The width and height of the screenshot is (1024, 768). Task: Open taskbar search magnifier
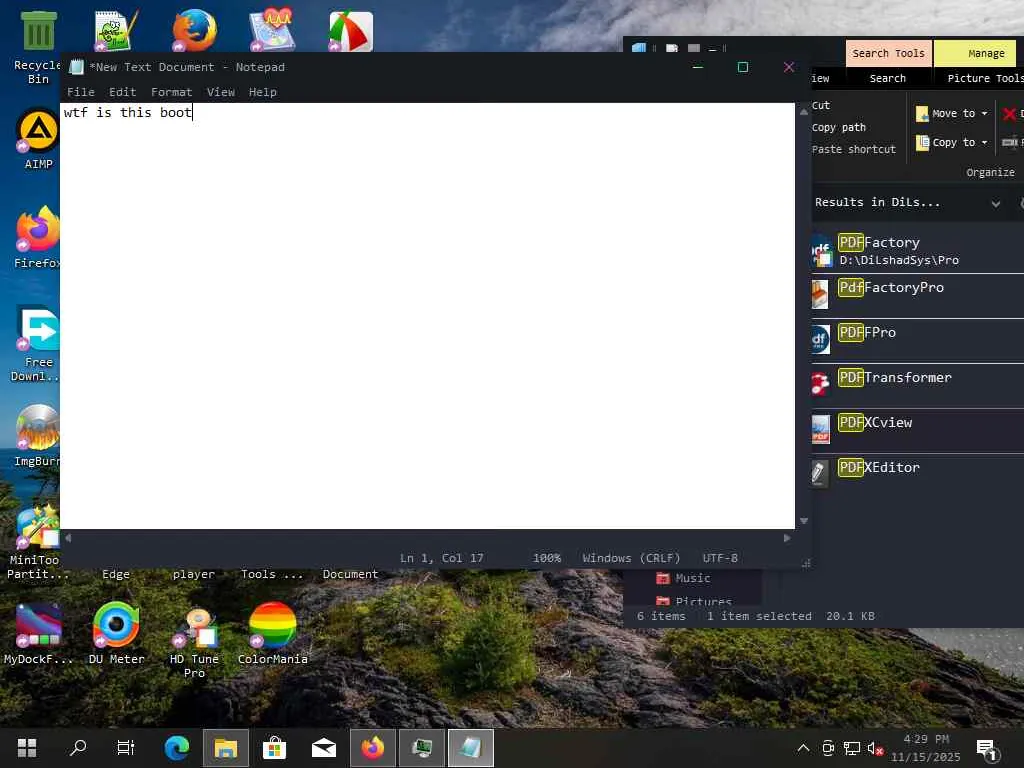tap(78, 747)
